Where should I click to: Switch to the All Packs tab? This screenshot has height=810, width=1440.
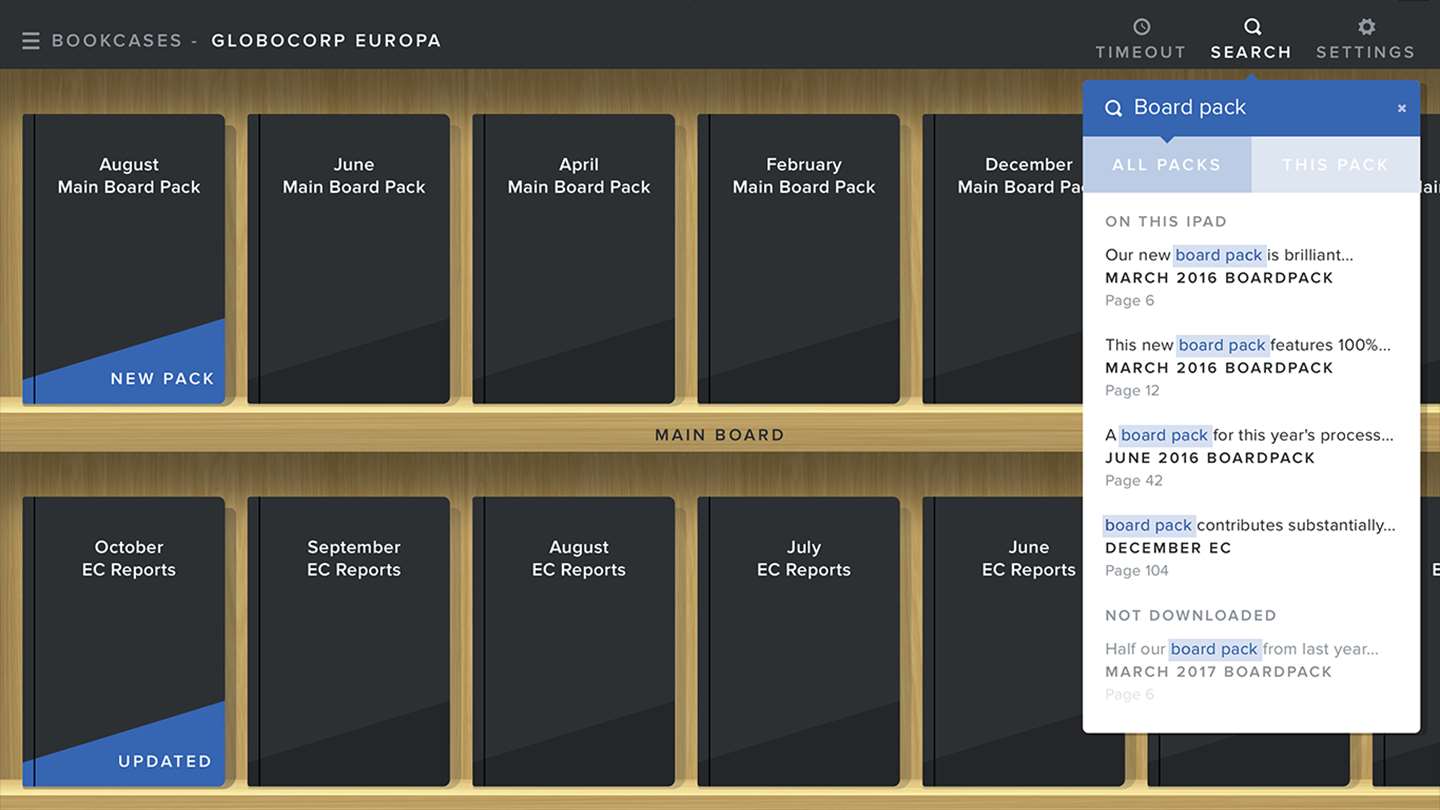(1167, 165)
